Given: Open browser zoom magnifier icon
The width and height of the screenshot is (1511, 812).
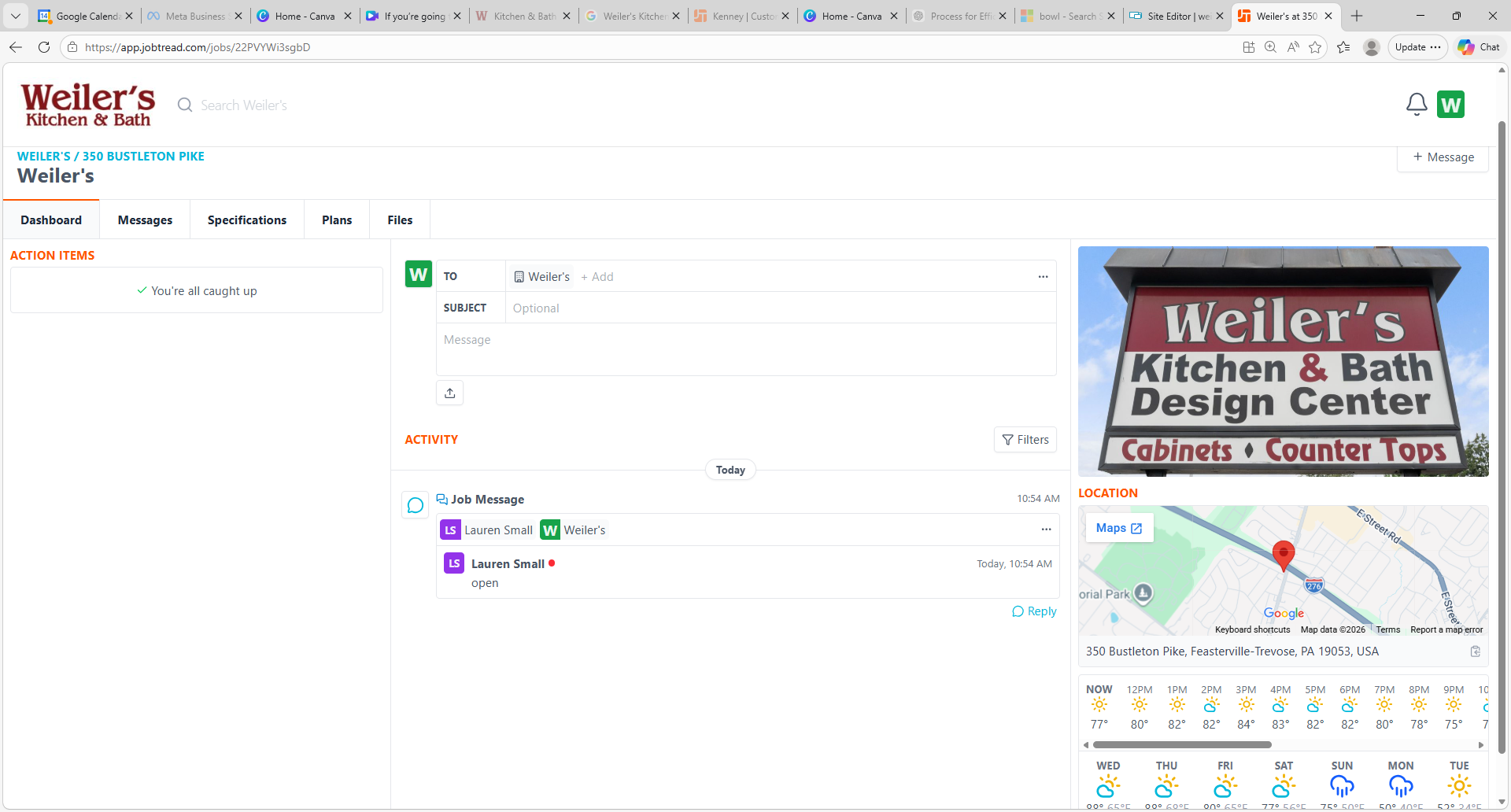Looking at the screenshot, I should pos(1270,47).
